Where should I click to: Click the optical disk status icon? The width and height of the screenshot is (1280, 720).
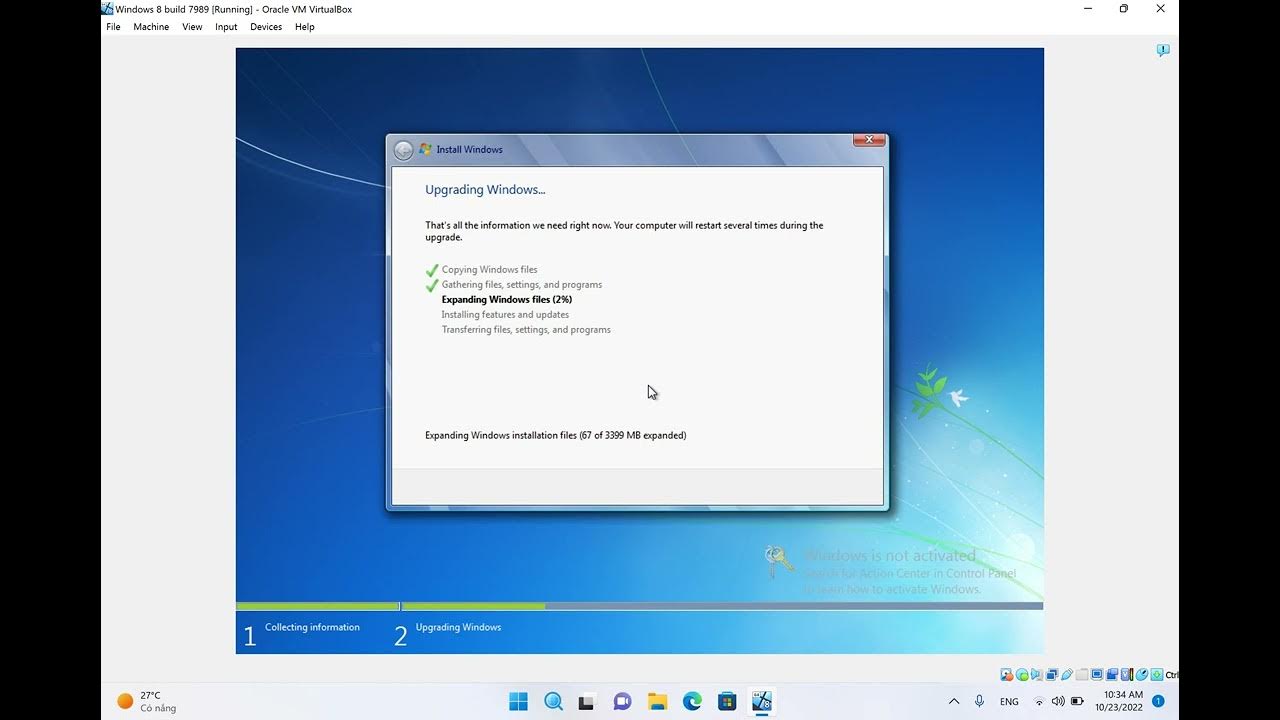point(1022,675)
